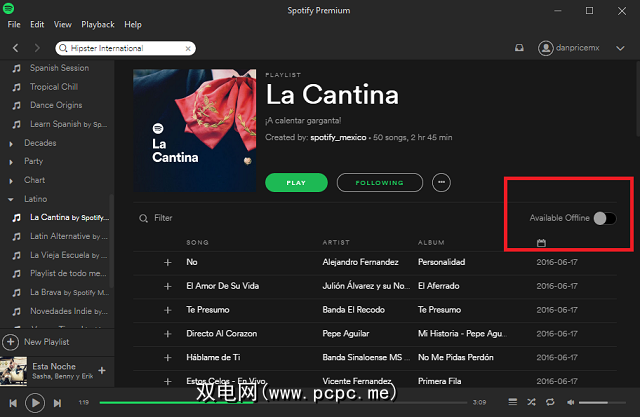This screenshot has height=417, width=640.
Task: Select Learn Spanish playlist
Action: [69, 124]
